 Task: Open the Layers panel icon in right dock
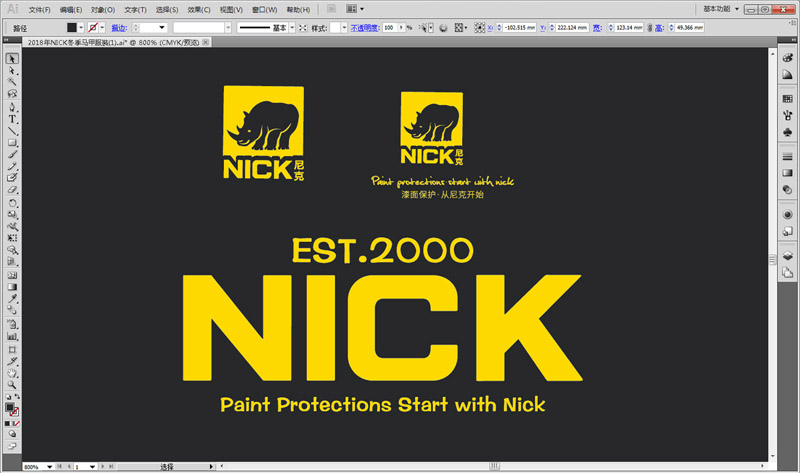[x=788, y=256]
